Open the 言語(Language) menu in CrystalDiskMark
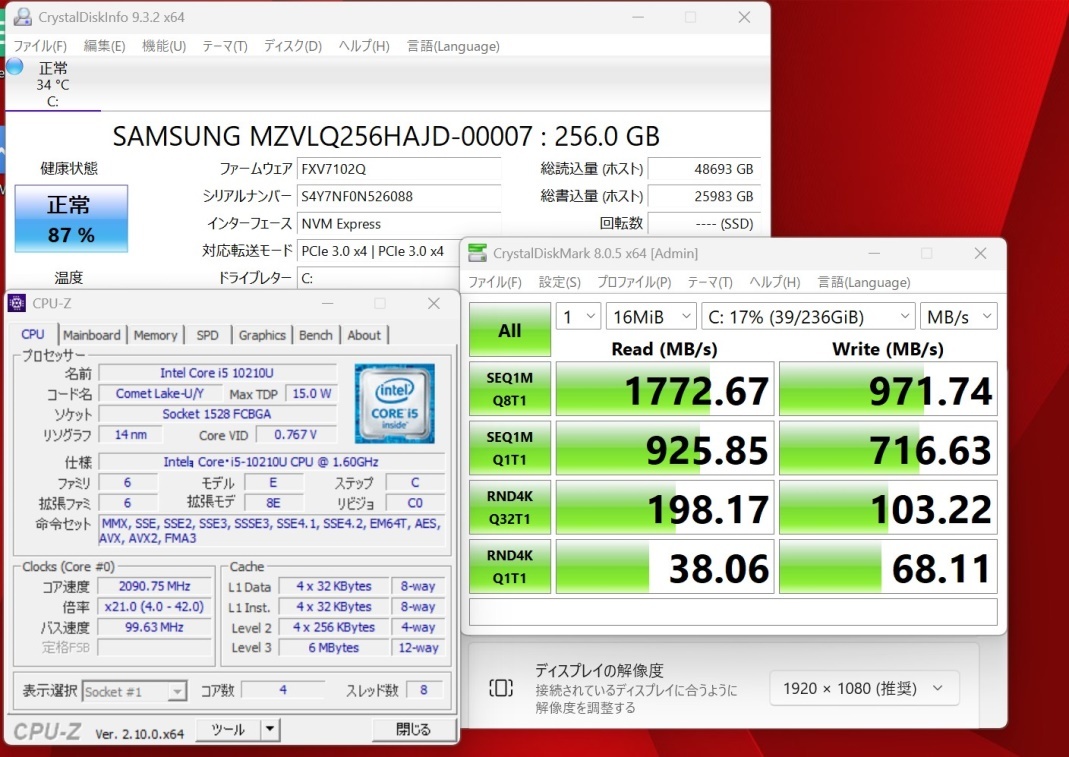This screenshot has height=757, width=1069. click(x=864, y=282)
